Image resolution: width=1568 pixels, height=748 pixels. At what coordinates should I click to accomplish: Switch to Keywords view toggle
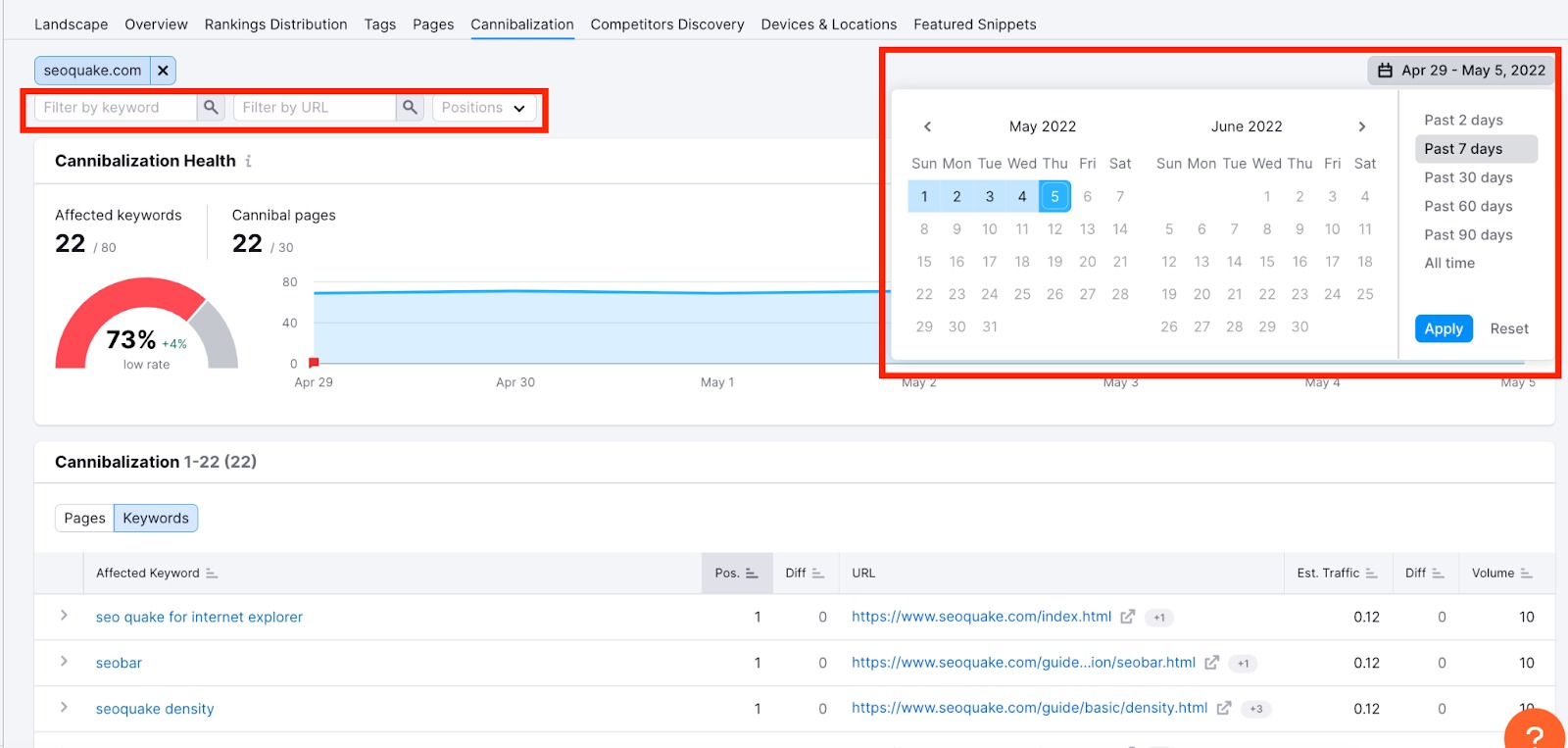(156, 519)
